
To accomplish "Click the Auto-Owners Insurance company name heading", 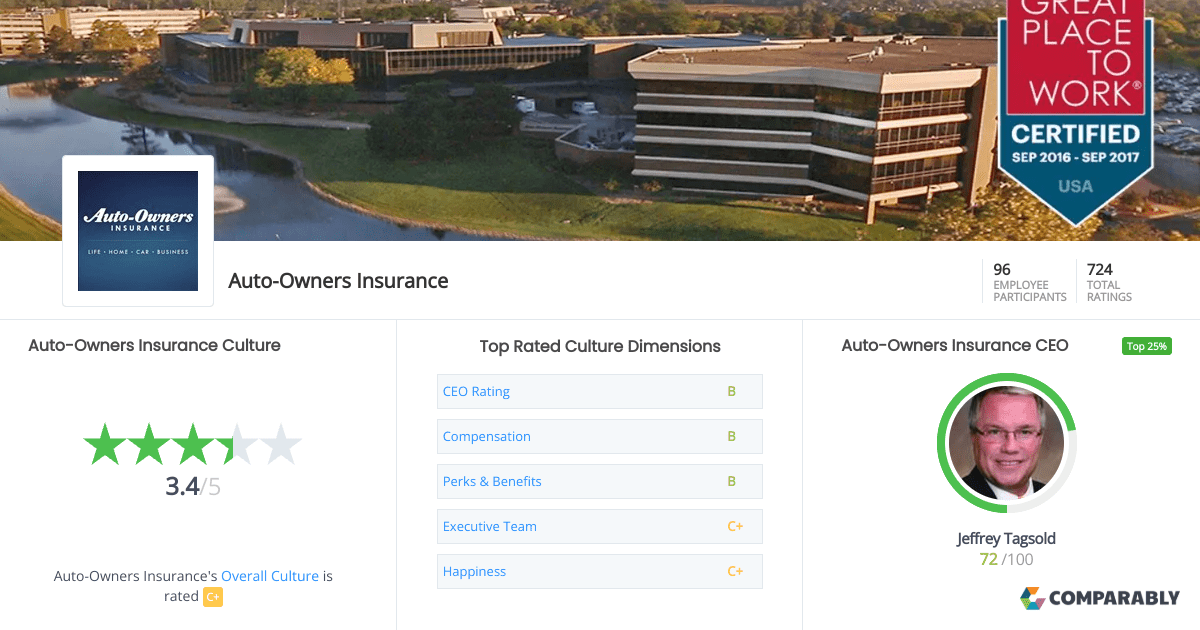I will click(338, 281).
